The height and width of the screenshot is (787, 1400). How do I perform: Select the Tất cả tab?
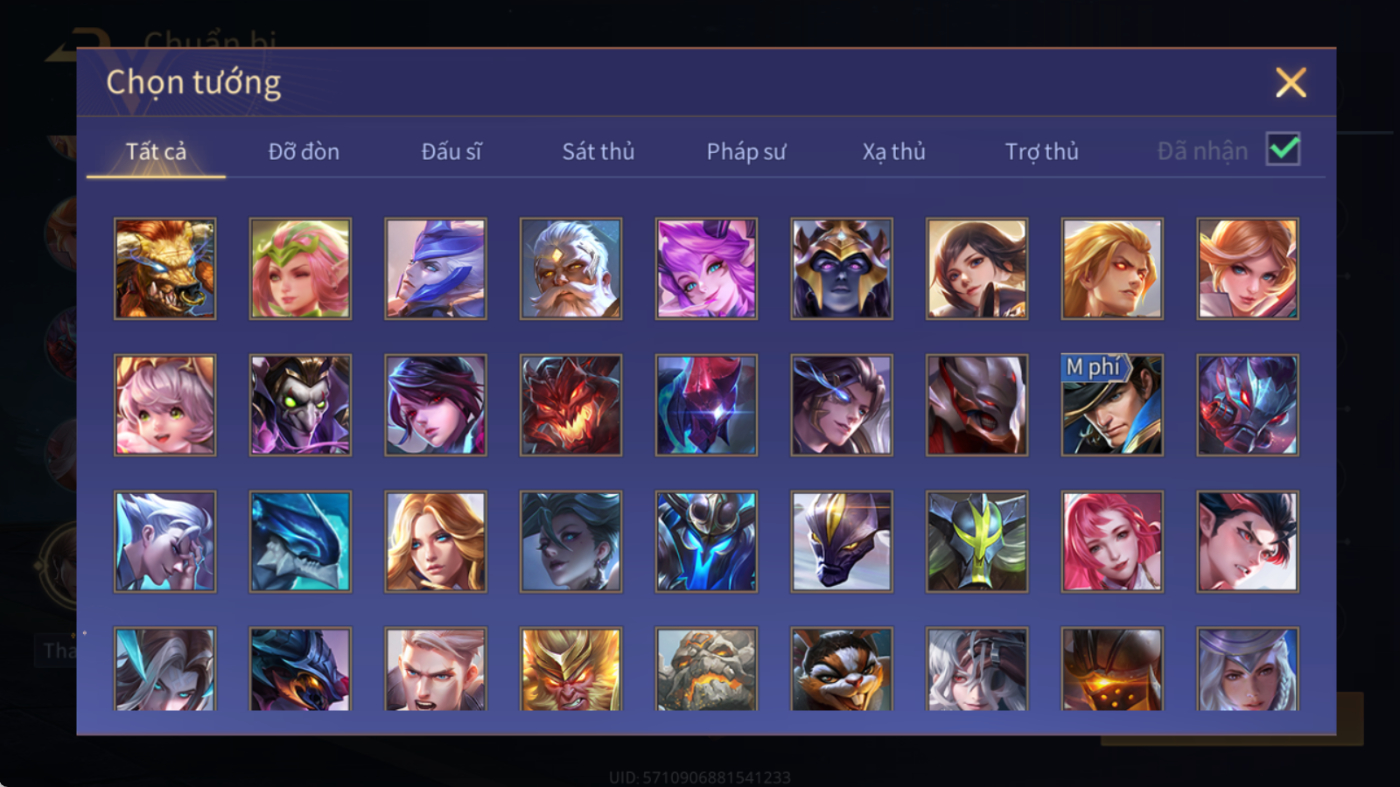pos(156,152)
